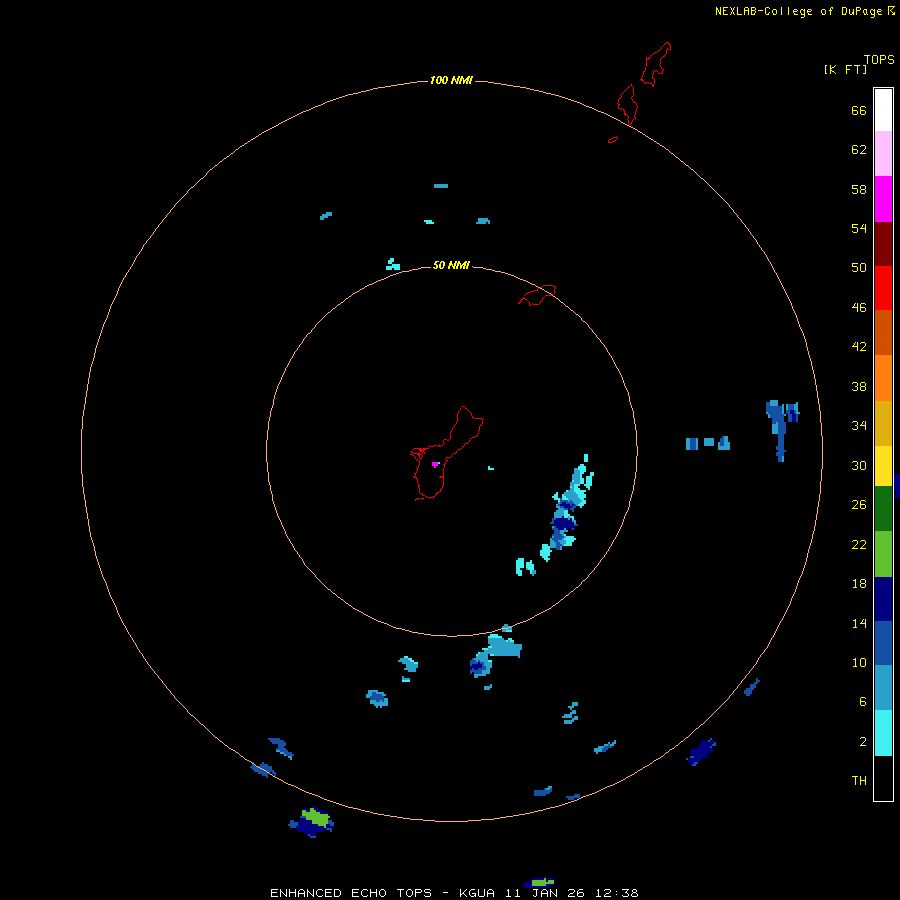This screenshot has width=900, height=900.
Task: Click the 26 legend value
Action: (x=859, y=505)
